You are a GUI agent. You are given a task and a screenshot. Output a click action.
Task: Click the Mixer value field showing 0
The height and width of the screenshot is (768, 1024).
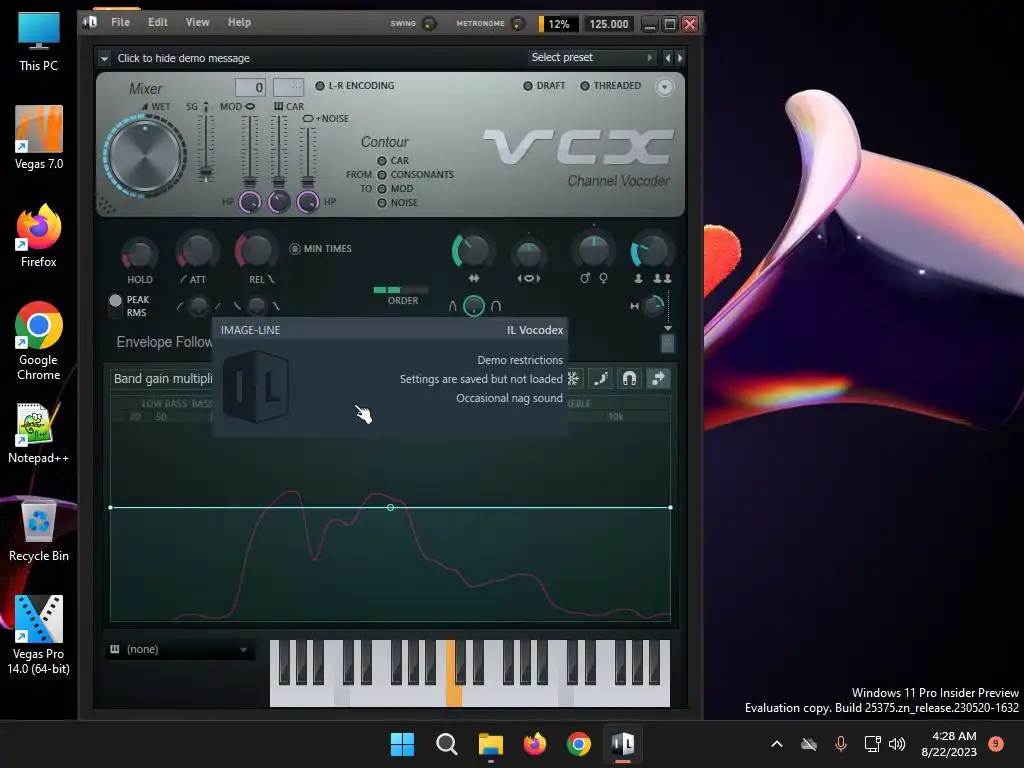pos(250,87)
